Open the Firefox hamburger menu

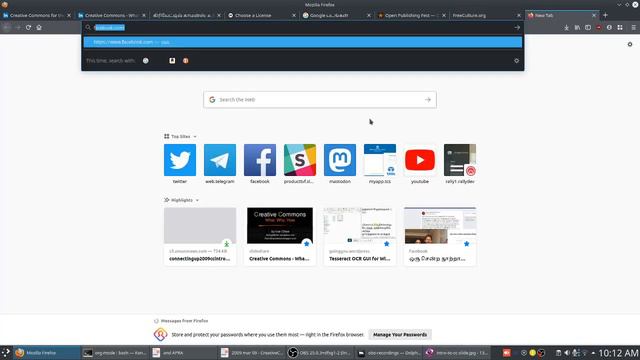(x=633, y=27)
